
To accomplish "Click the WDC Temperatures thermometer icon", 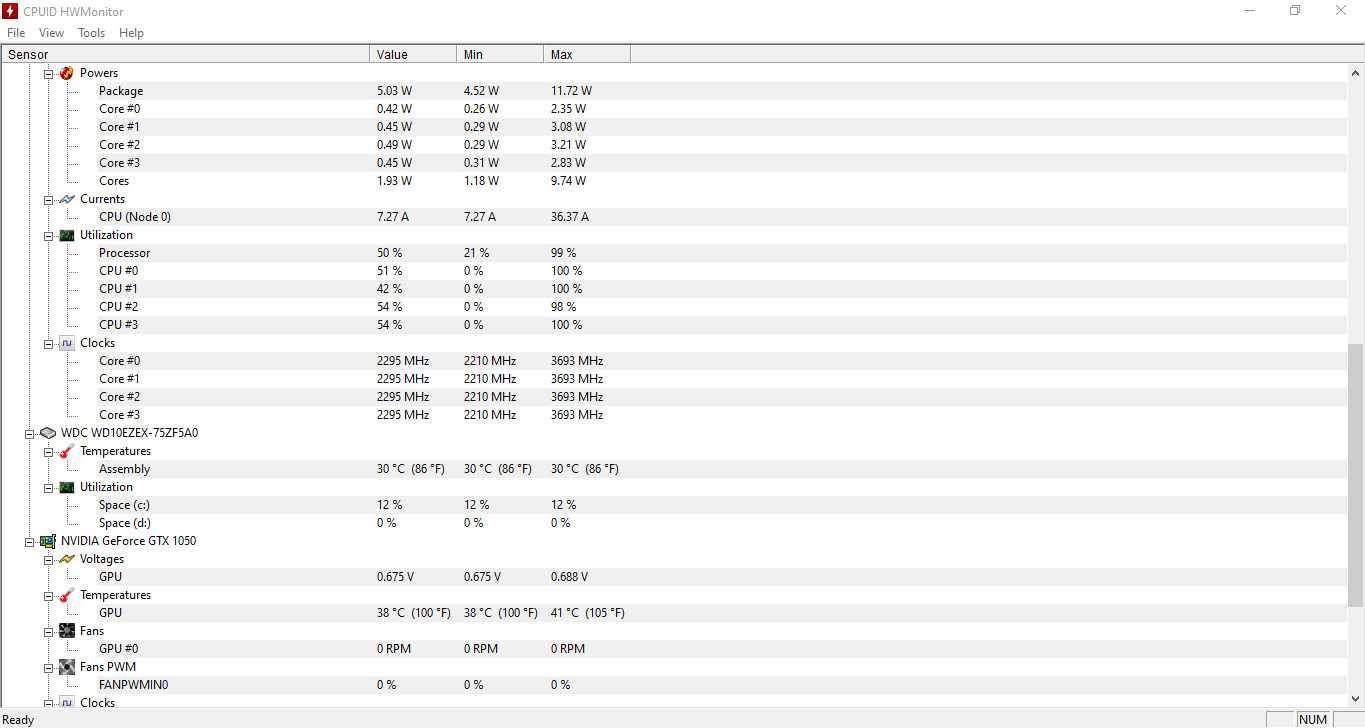I will [x=67, y=451].
